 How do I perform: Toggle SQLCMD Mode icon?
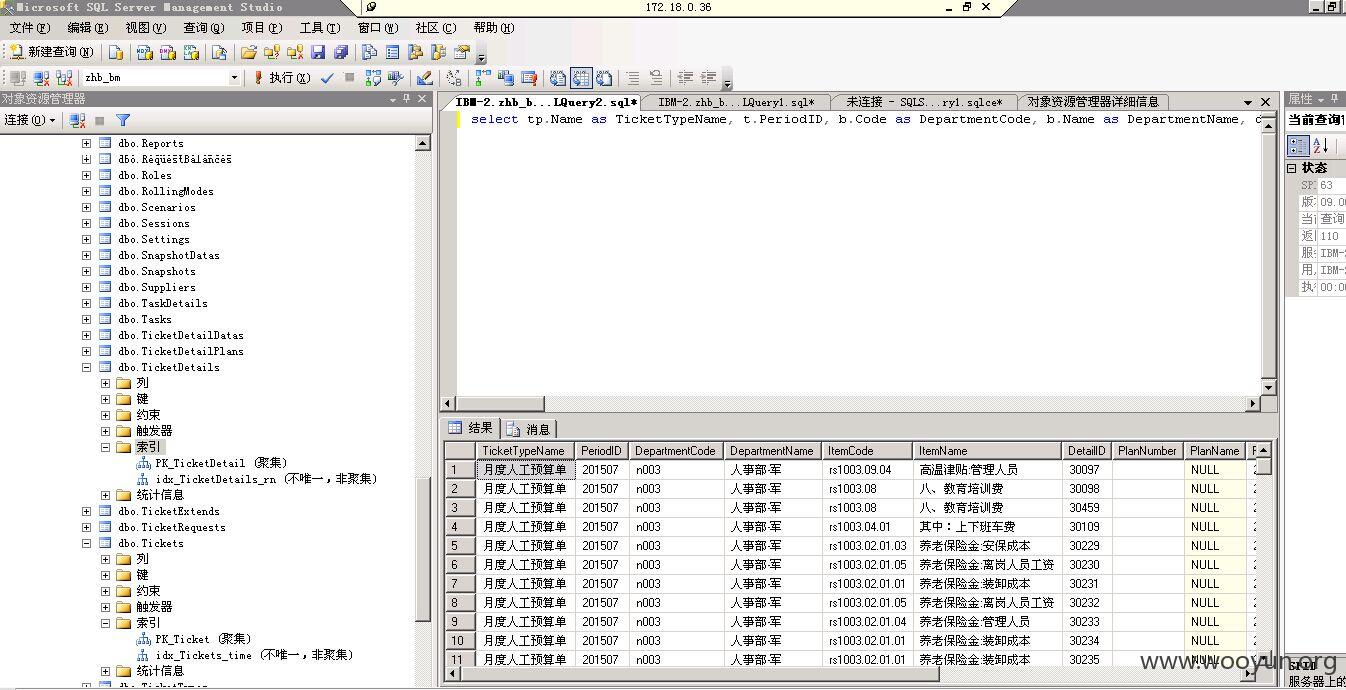[x=529, y=77]
